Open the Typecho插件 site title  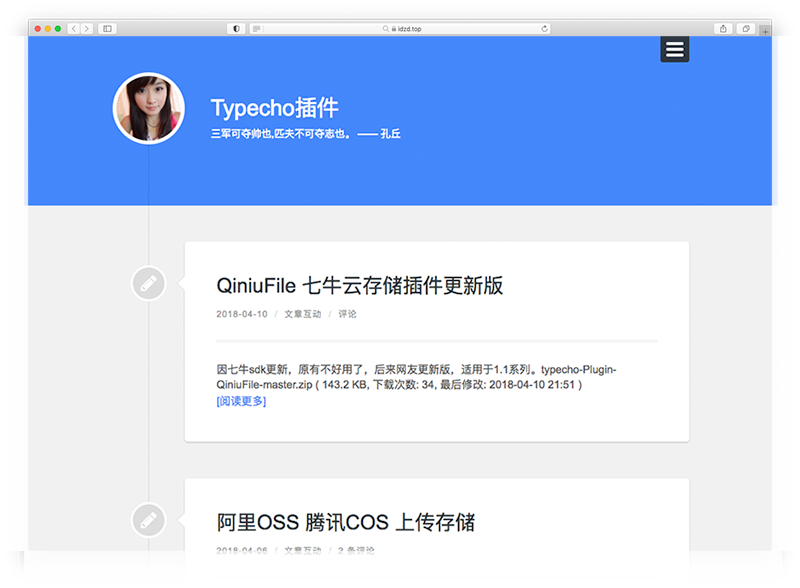[274, 108]
